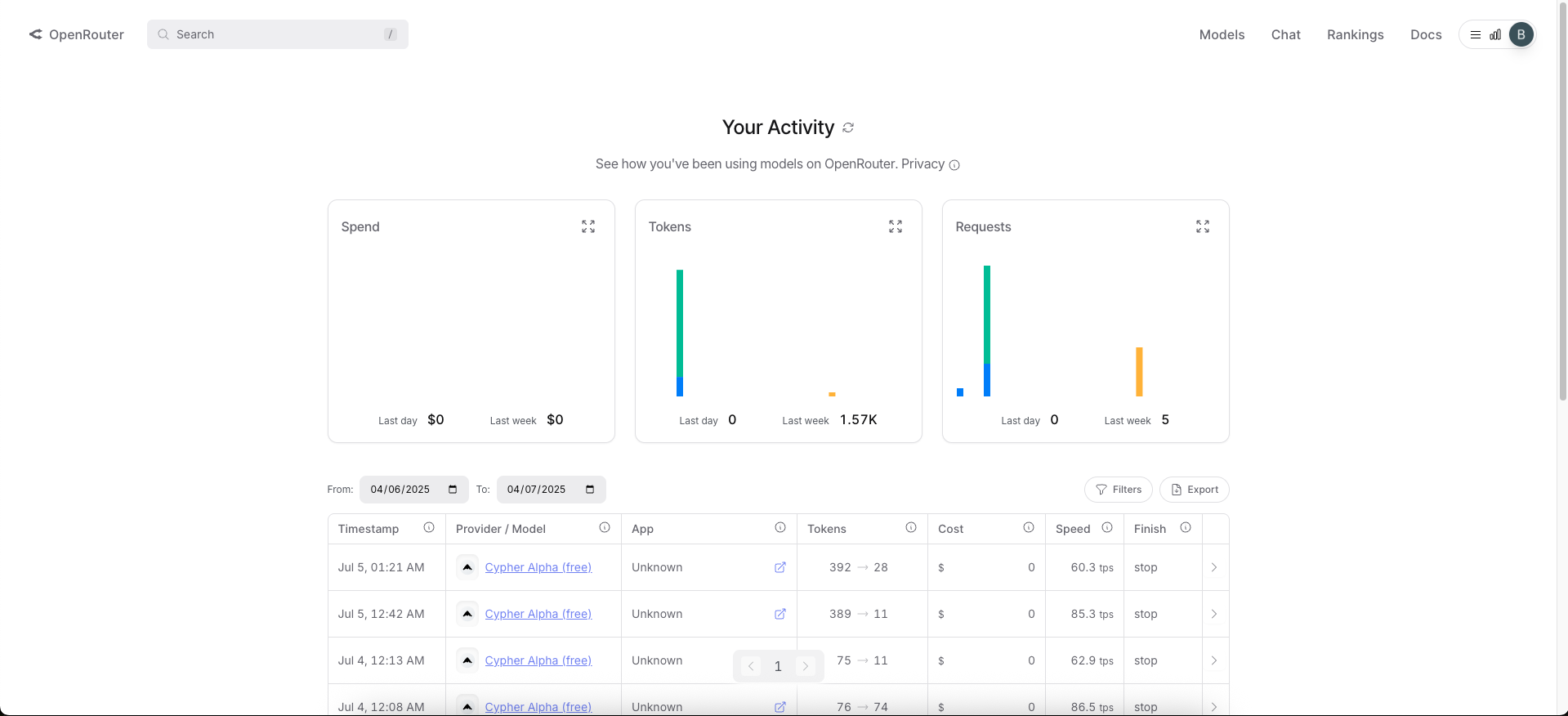Click the 392 → 28 tokens cell

tap(862, 567)
